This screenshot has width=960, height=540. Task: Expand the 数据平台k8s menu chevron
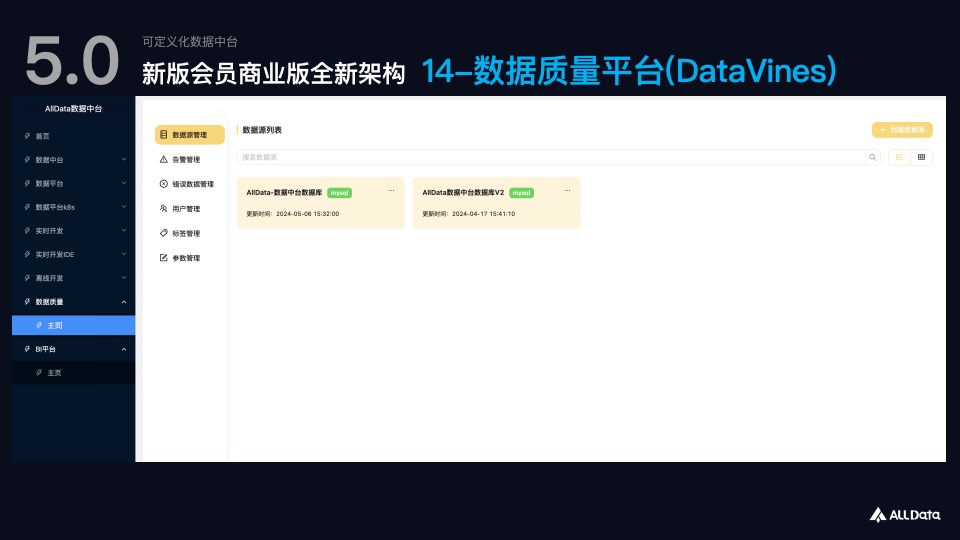coord(124,207)
